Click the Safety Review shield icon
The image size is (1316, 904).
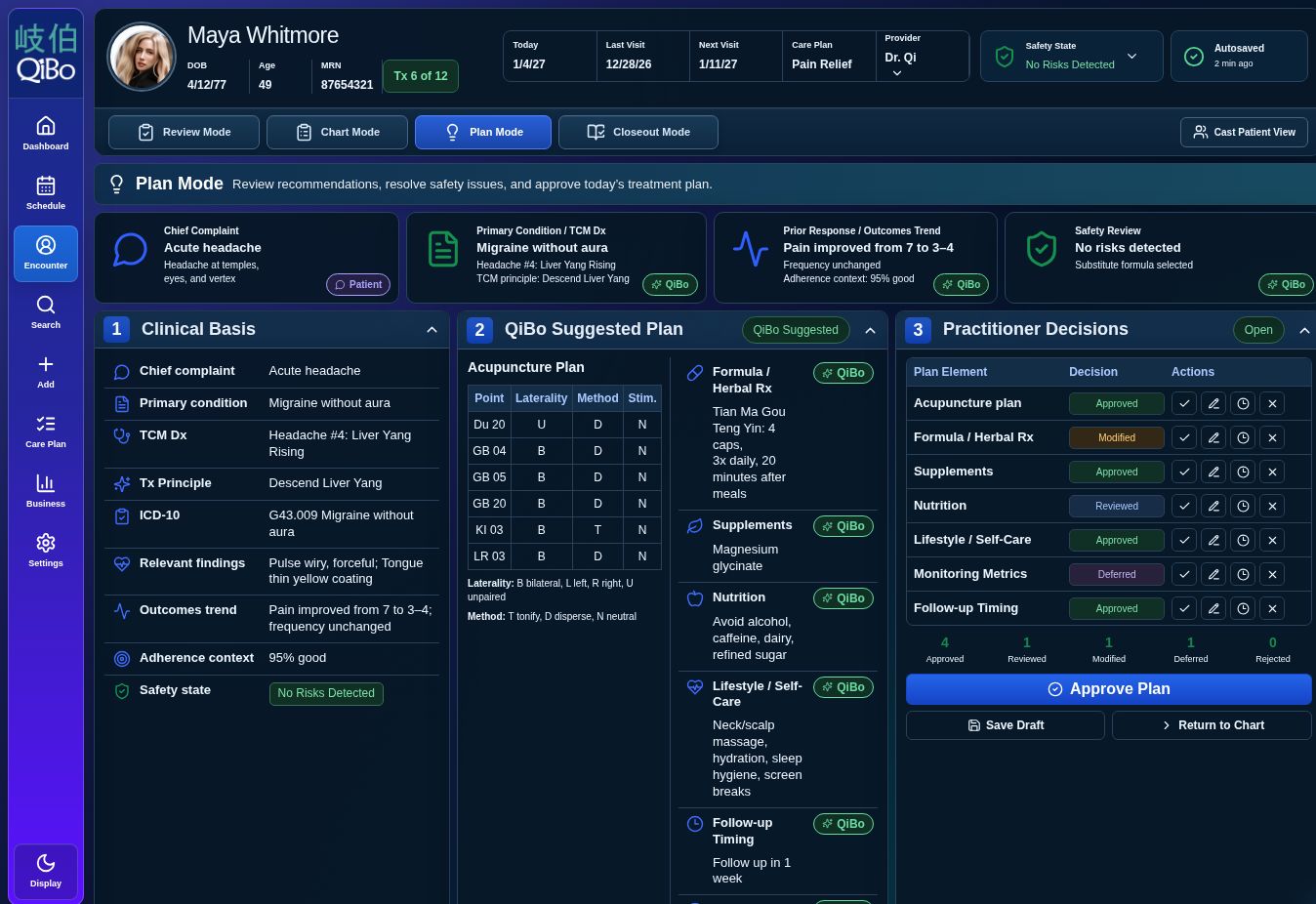[1042, 249]
